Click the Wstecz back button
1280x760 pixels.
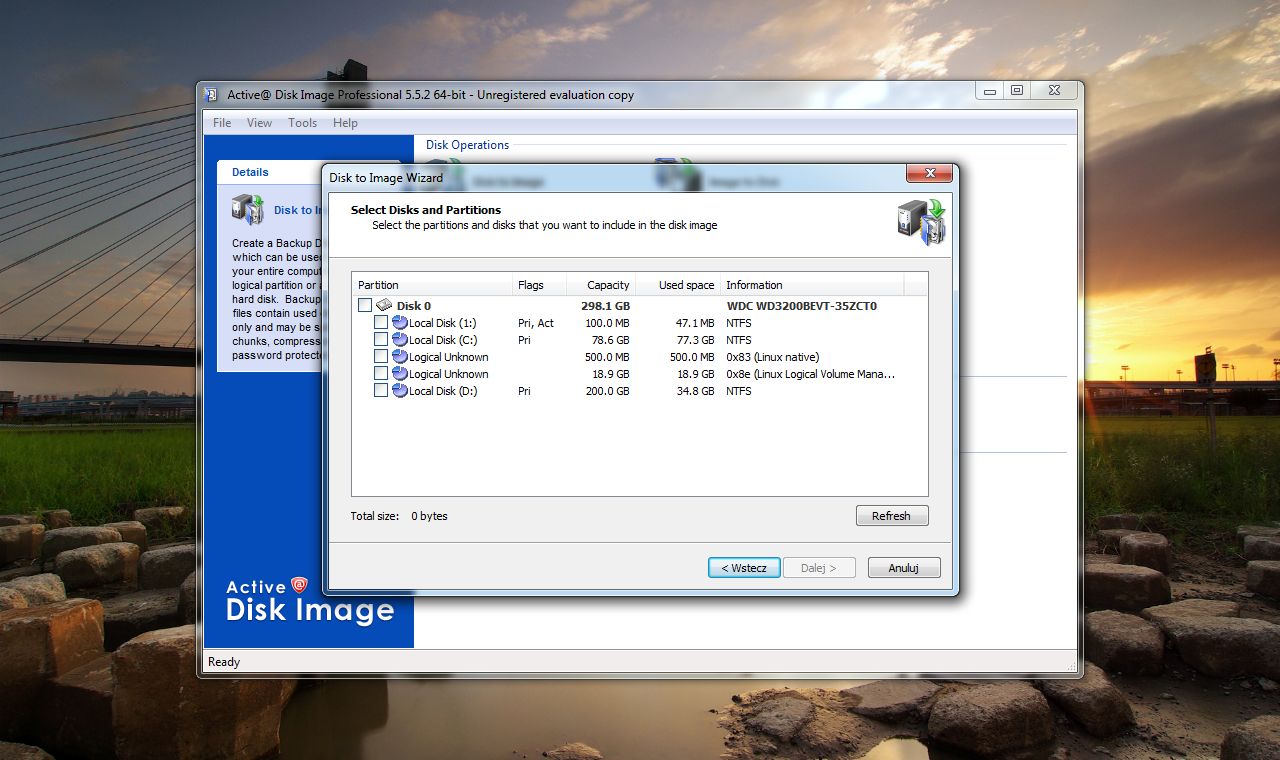pos(744,568)
